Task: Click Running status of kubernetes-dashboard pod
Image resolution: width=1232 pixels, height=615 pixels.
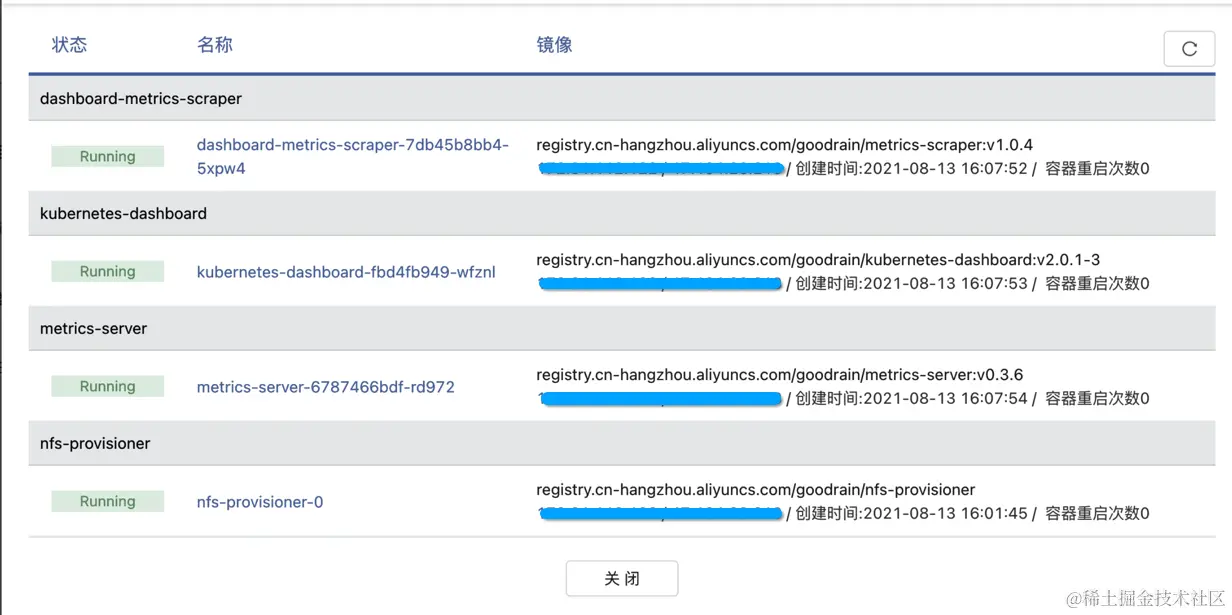Action: (x=108, y=272)
